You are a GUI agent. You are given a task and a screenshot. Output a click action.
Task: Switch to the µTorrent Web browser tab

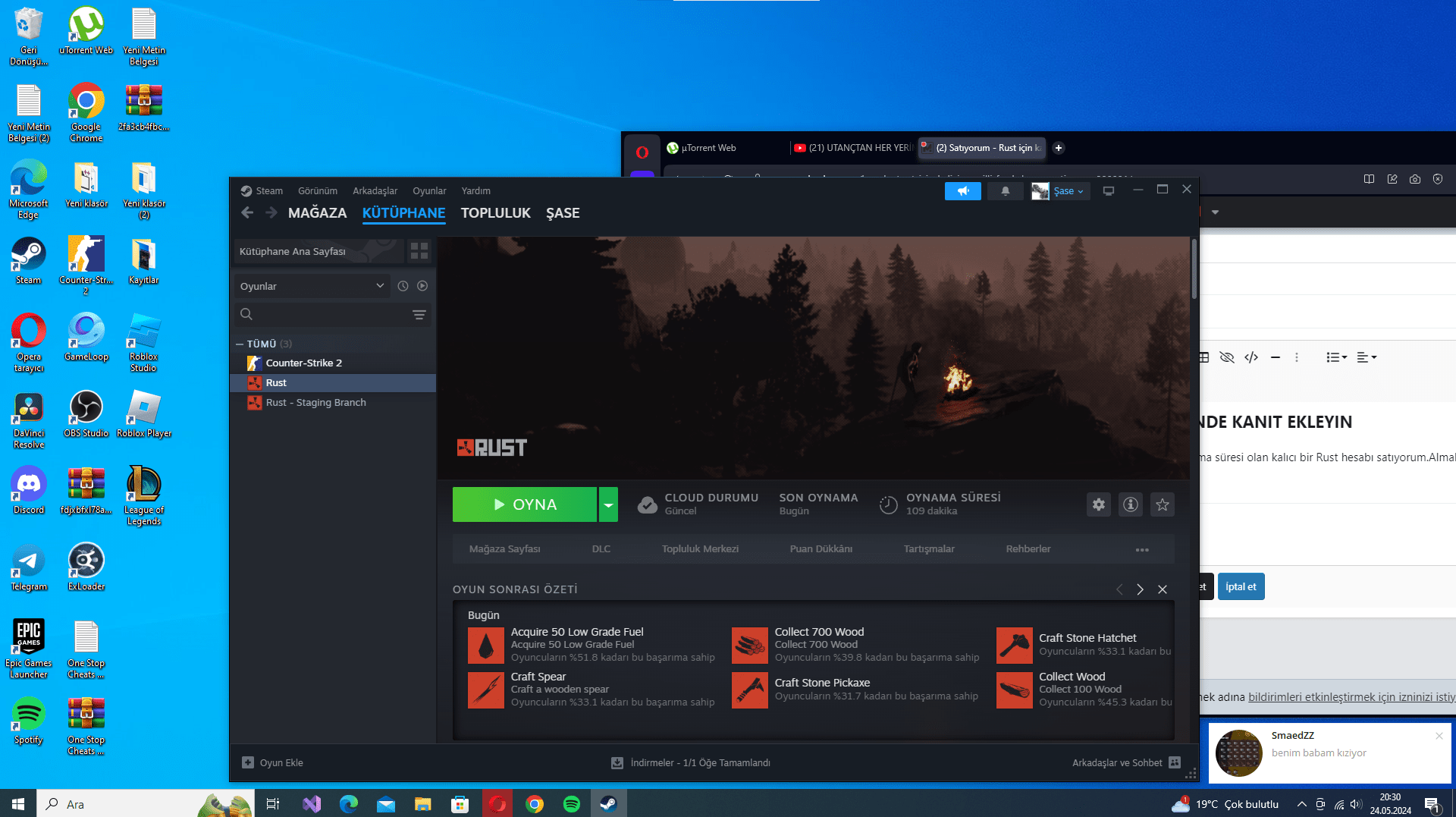point(723,148)
